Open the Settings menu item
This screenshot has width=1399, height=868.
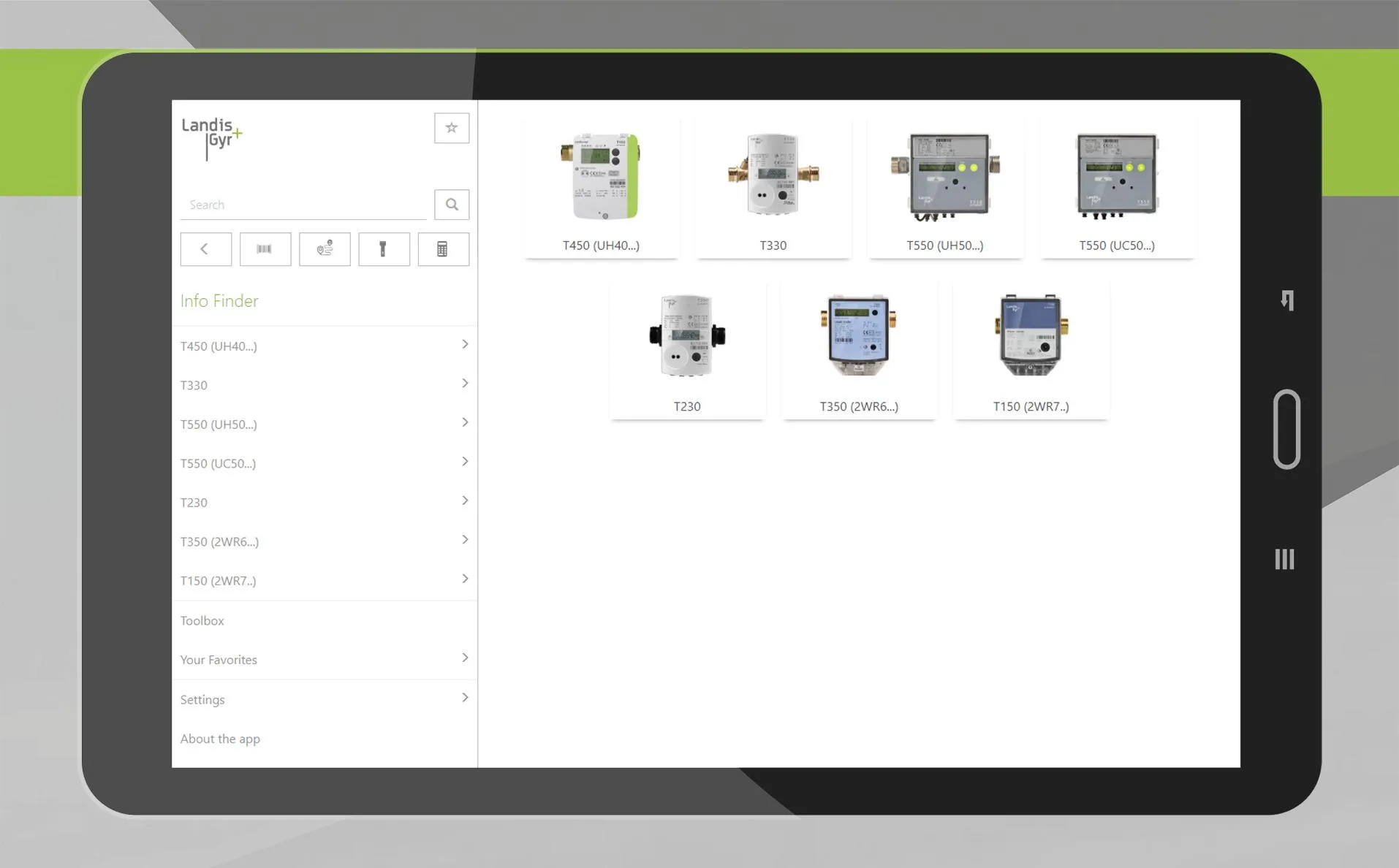click(x=325, y=699)
